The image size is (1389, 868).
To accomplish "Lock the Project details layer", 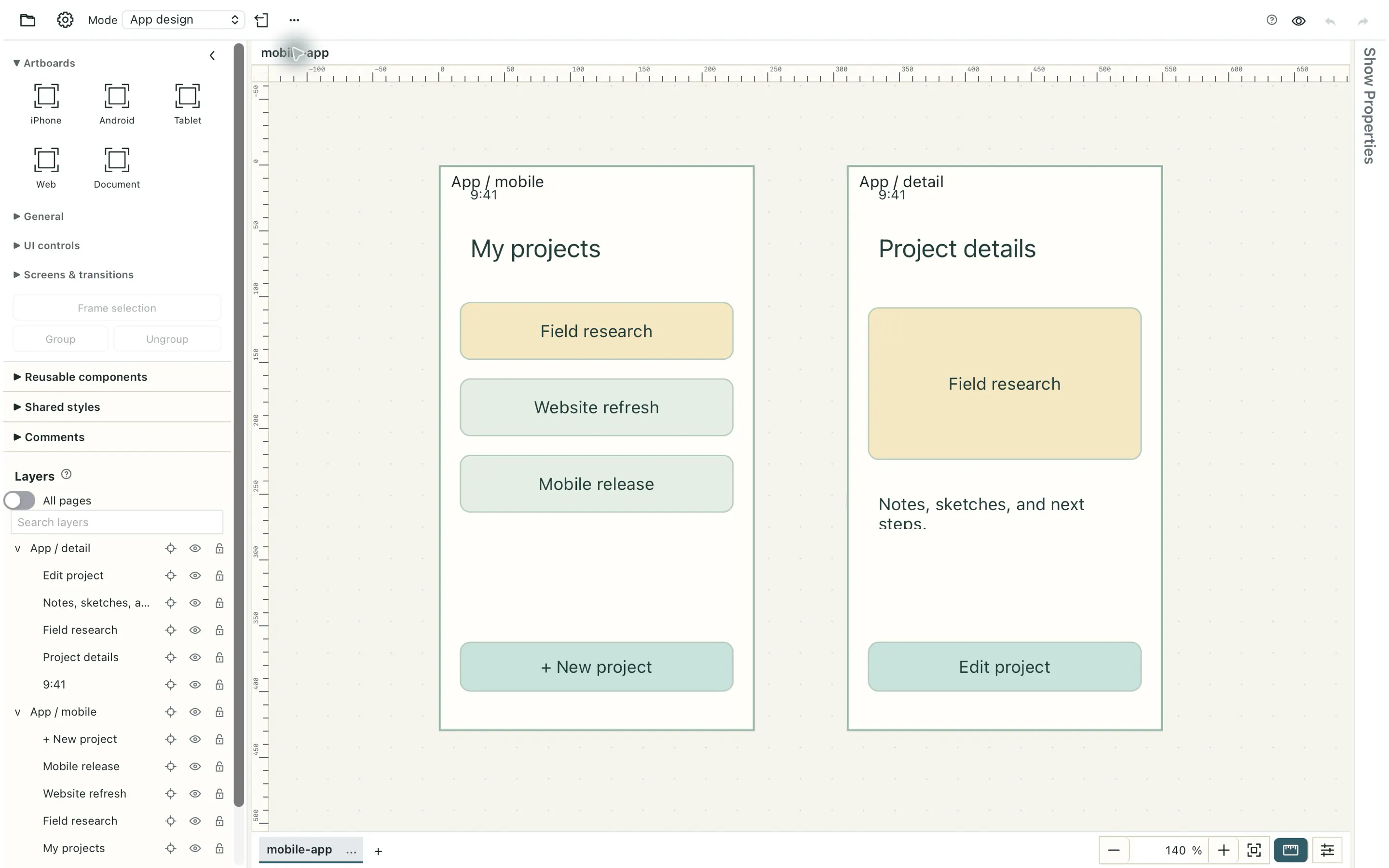I will pyautogui.click(x=219, y=657).
